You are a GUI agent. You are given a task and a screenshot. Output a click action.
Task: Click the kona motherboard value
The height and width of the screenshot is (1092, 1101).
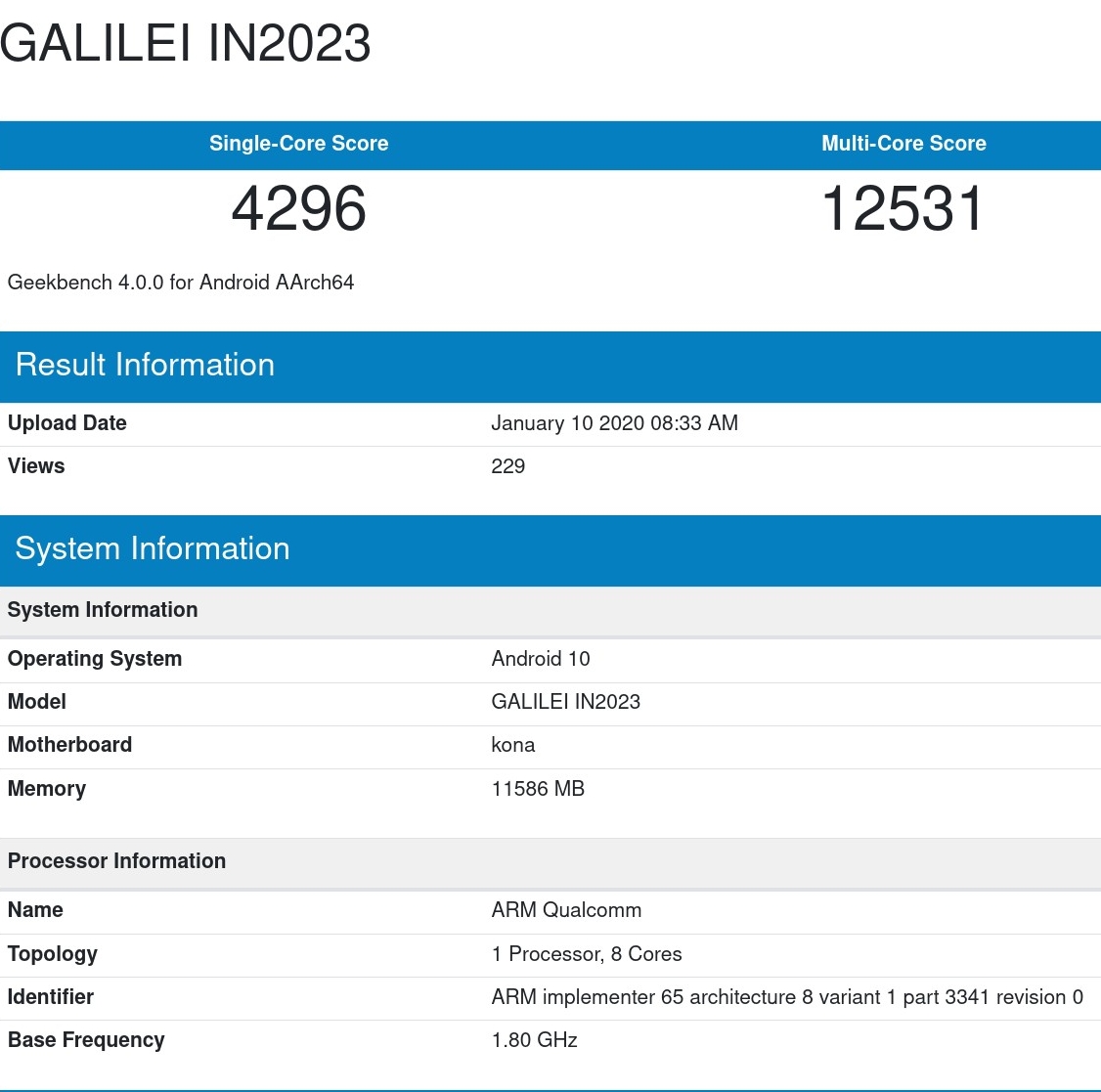[512, 745]
